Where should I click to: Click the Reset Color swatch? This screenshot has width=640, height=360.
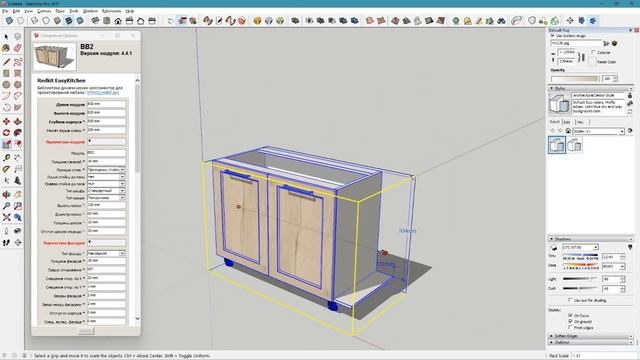[592, 62]
